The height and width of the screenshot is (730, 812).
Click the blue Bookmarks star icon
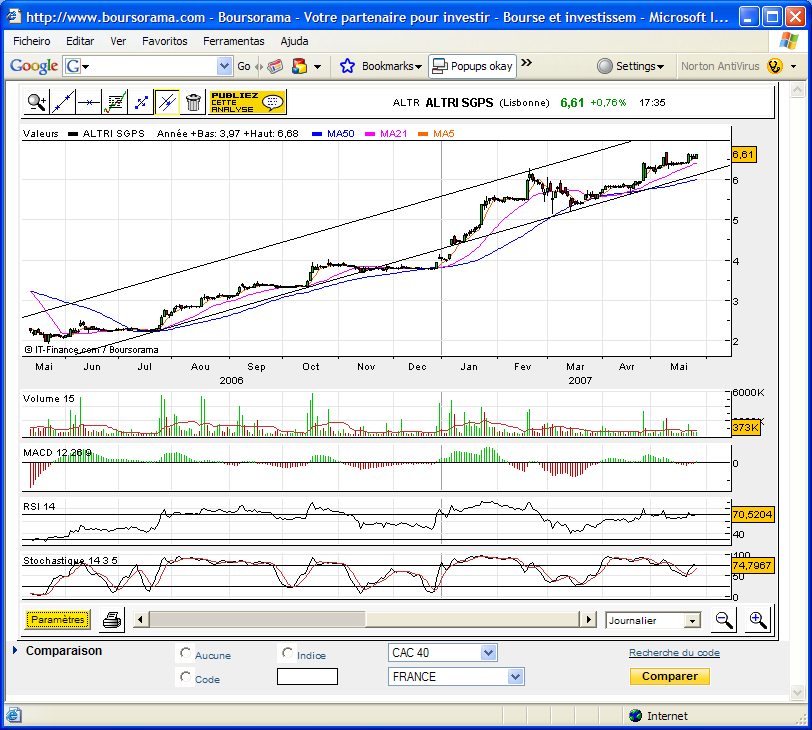(x=347, y=66)
